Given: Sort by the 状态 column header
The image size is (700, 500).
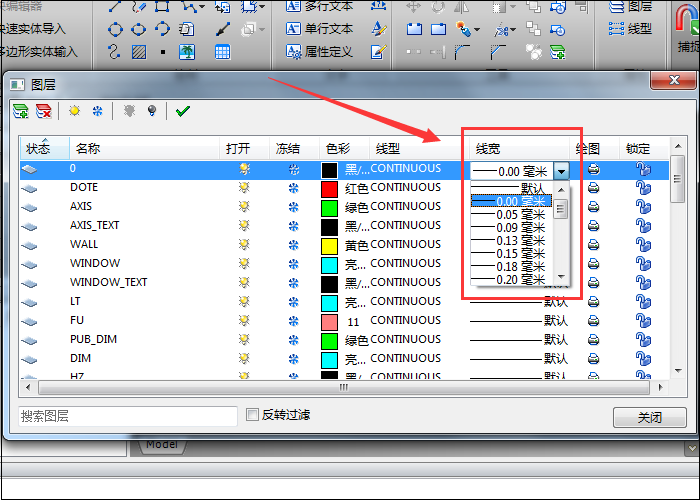Looking at the screenshot, I should 45,148.
